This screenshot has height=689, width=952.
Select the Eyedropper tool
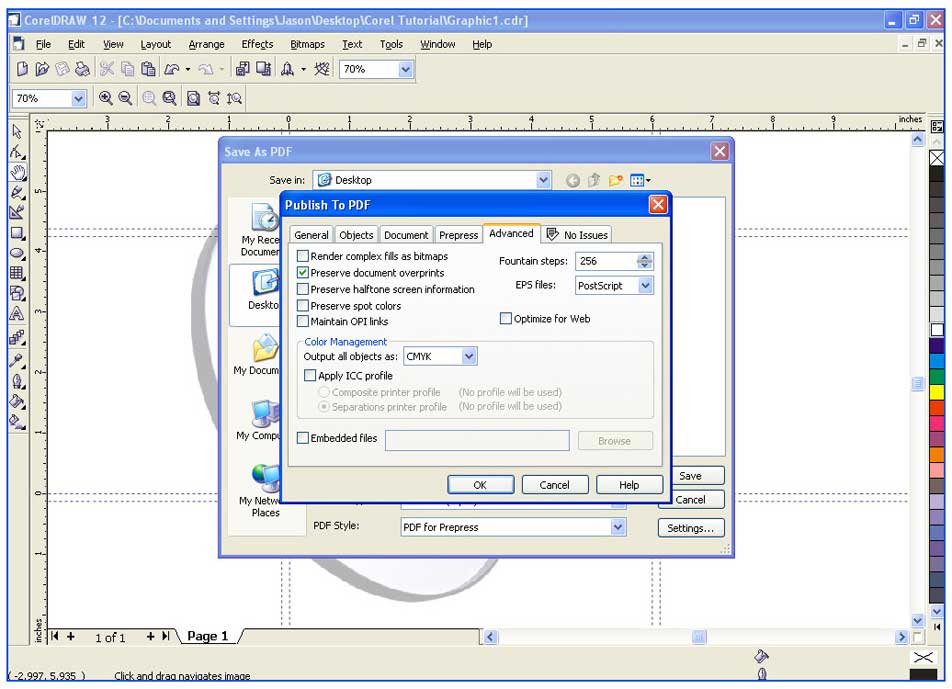coord(17,361)
